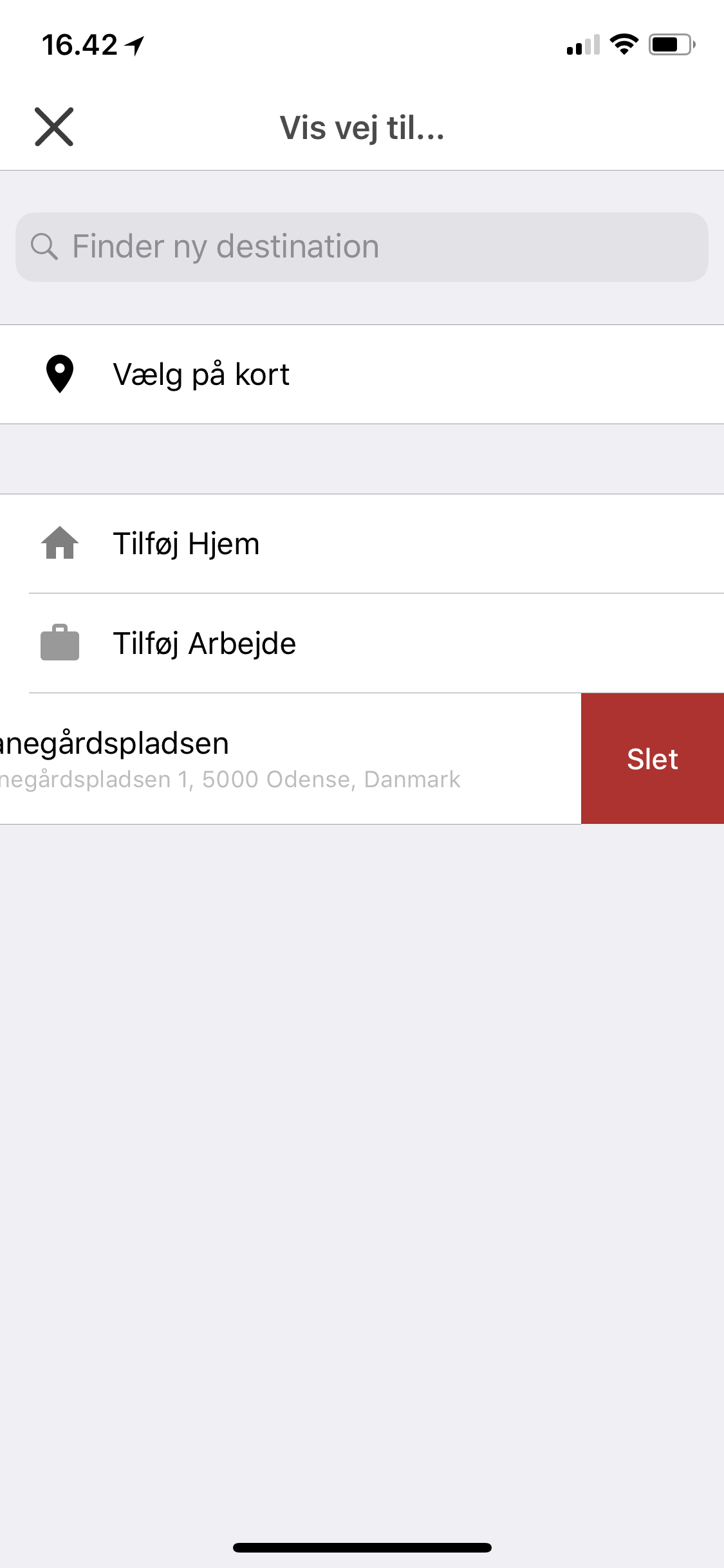The image size is (724, 1568).
Task: Open 'Tilføj Arbejde' entry
Action: (362, 644)
